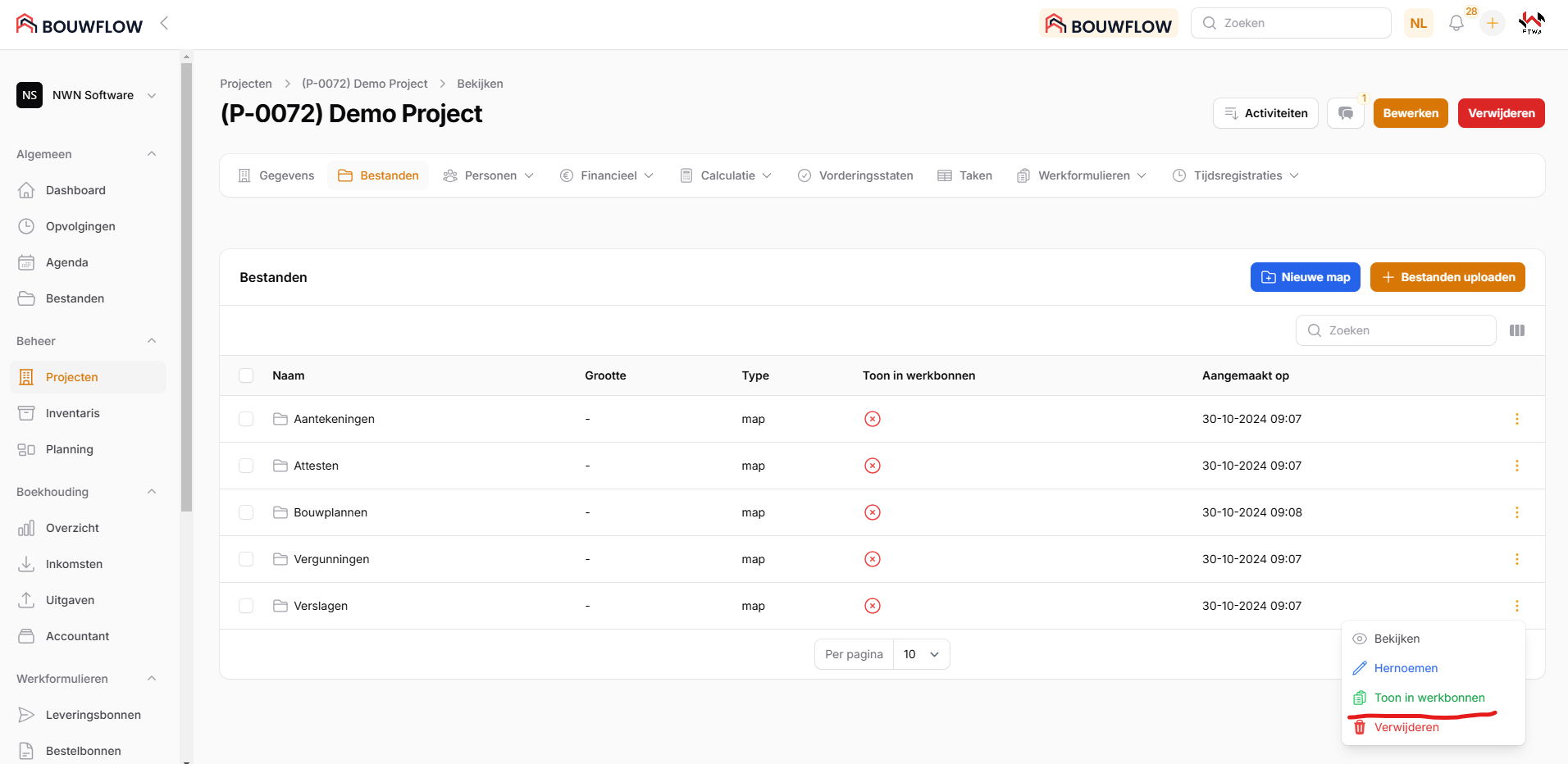1568x764 pixels.
Task: Select the Verslagen row checkbox
Action: pos(246,606)
